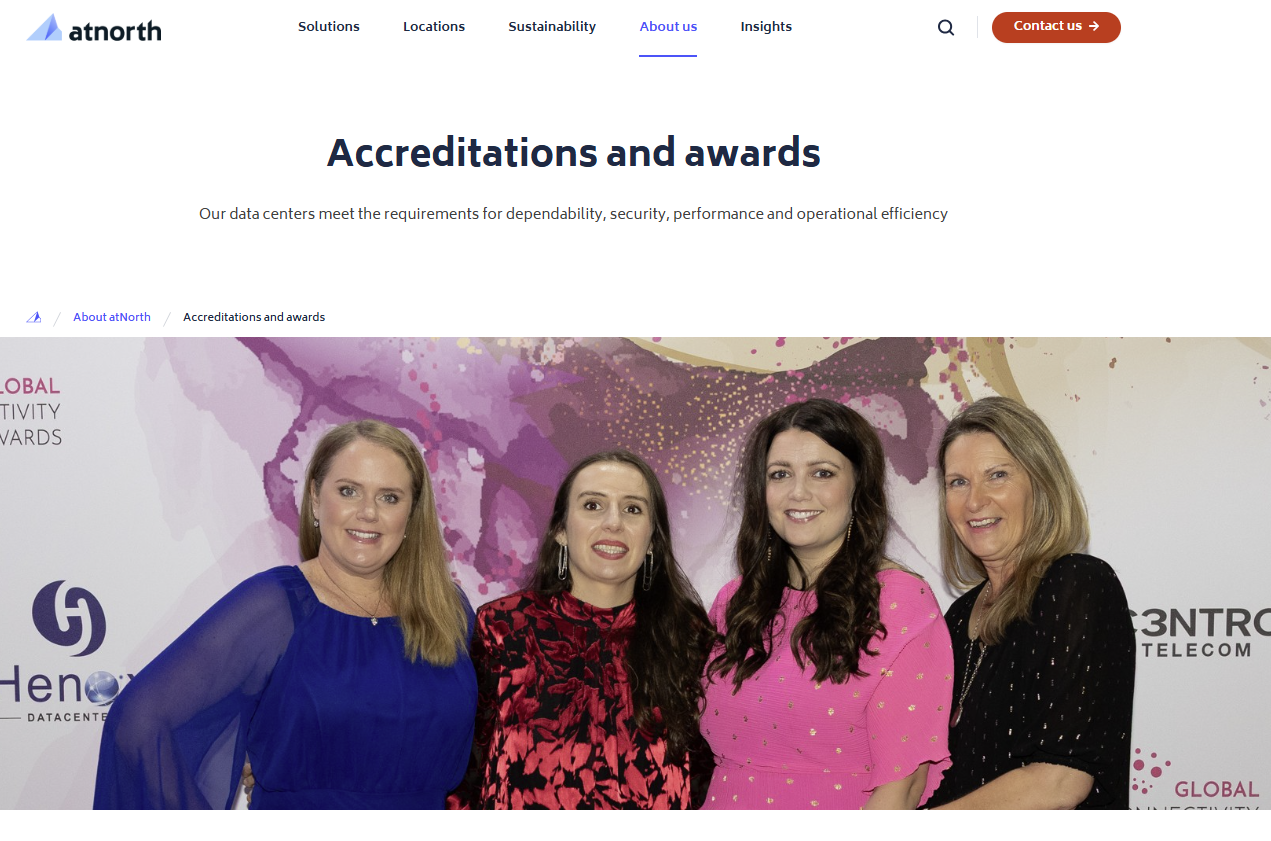This screenshot has height=841, width=1271.
Task: Go to About atNorth breadcrumb link
Action: tap(112, 317)
